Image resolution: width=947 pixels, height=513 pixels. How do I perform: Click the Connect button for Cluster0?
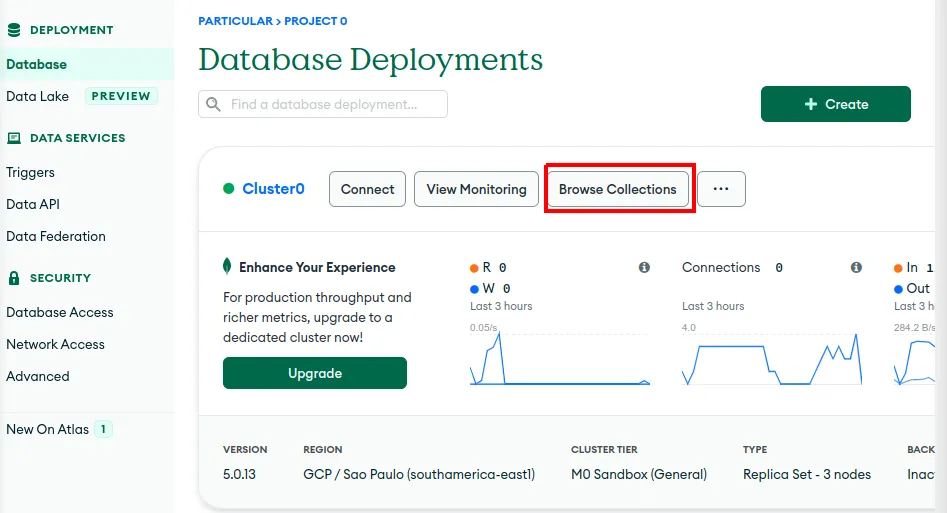pyautogui.click(x=367, y=189)
